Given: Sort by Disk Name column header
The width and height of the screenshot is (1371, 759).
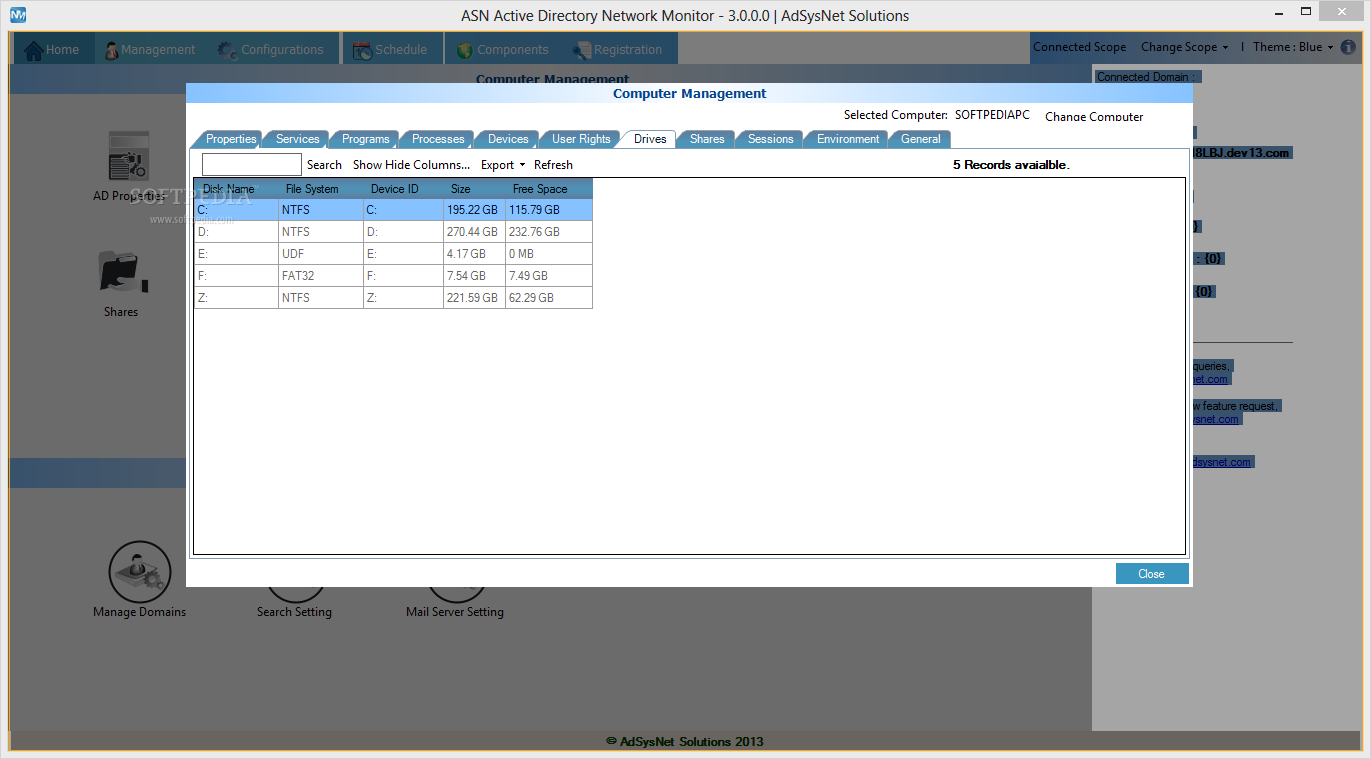Looking at the screenshot, I should pyautogui.click(x=236, y=189).
